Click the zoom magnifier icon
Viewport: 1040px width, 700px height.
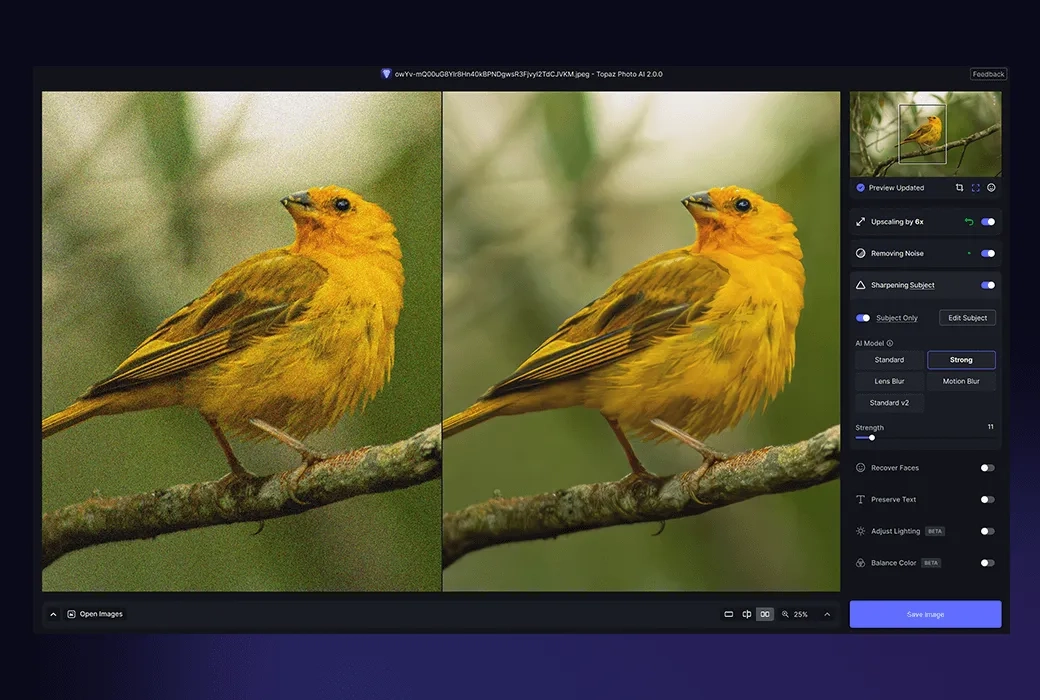click(785, 614)
